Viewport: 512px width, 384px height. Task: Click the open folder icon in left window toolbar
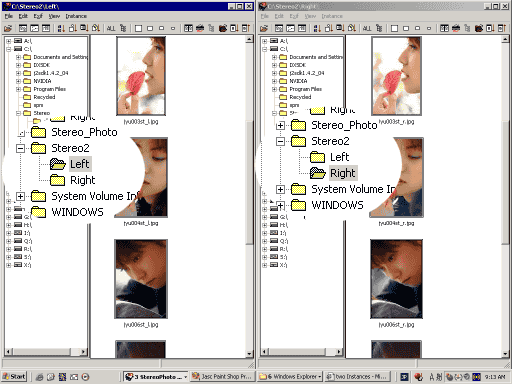pyautogui.click(x=8, y=28)
